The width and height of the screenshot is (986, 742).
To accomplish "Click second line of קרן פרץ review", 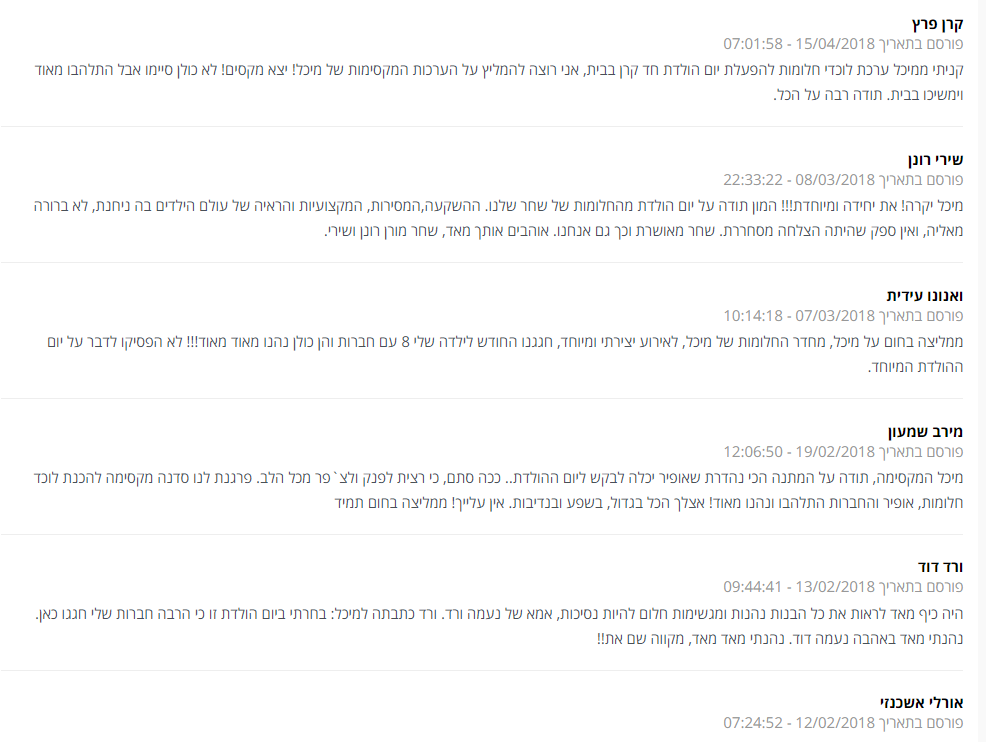I will coord(868,95).
